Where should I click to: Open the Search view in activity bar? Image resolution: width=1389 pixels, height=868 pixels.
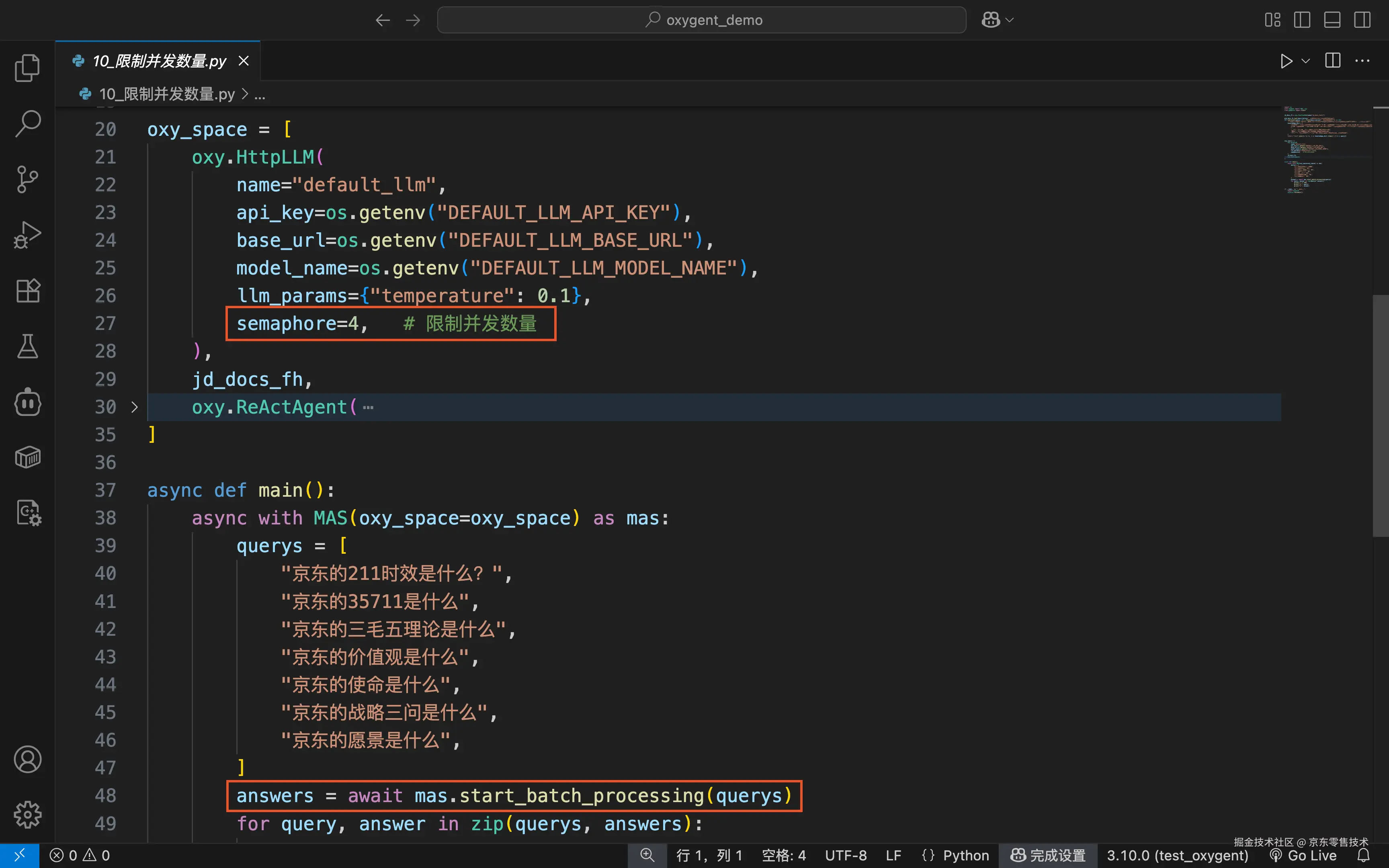[27, 123]
